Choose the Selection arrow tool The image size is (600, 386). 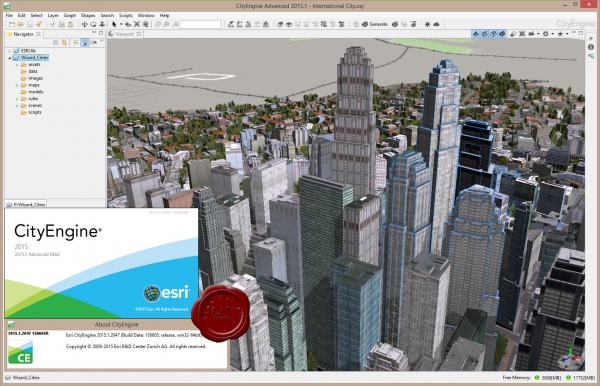coord(114,24)
